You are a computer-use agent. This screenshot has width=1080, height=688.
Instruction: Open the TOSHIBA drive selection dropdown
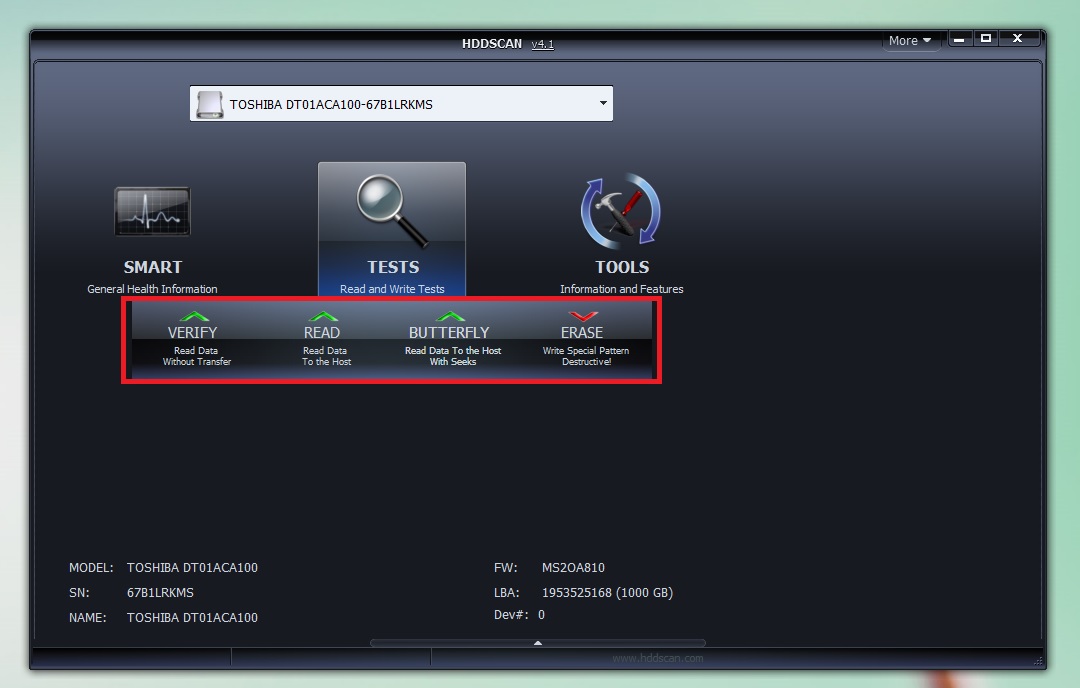402,104
